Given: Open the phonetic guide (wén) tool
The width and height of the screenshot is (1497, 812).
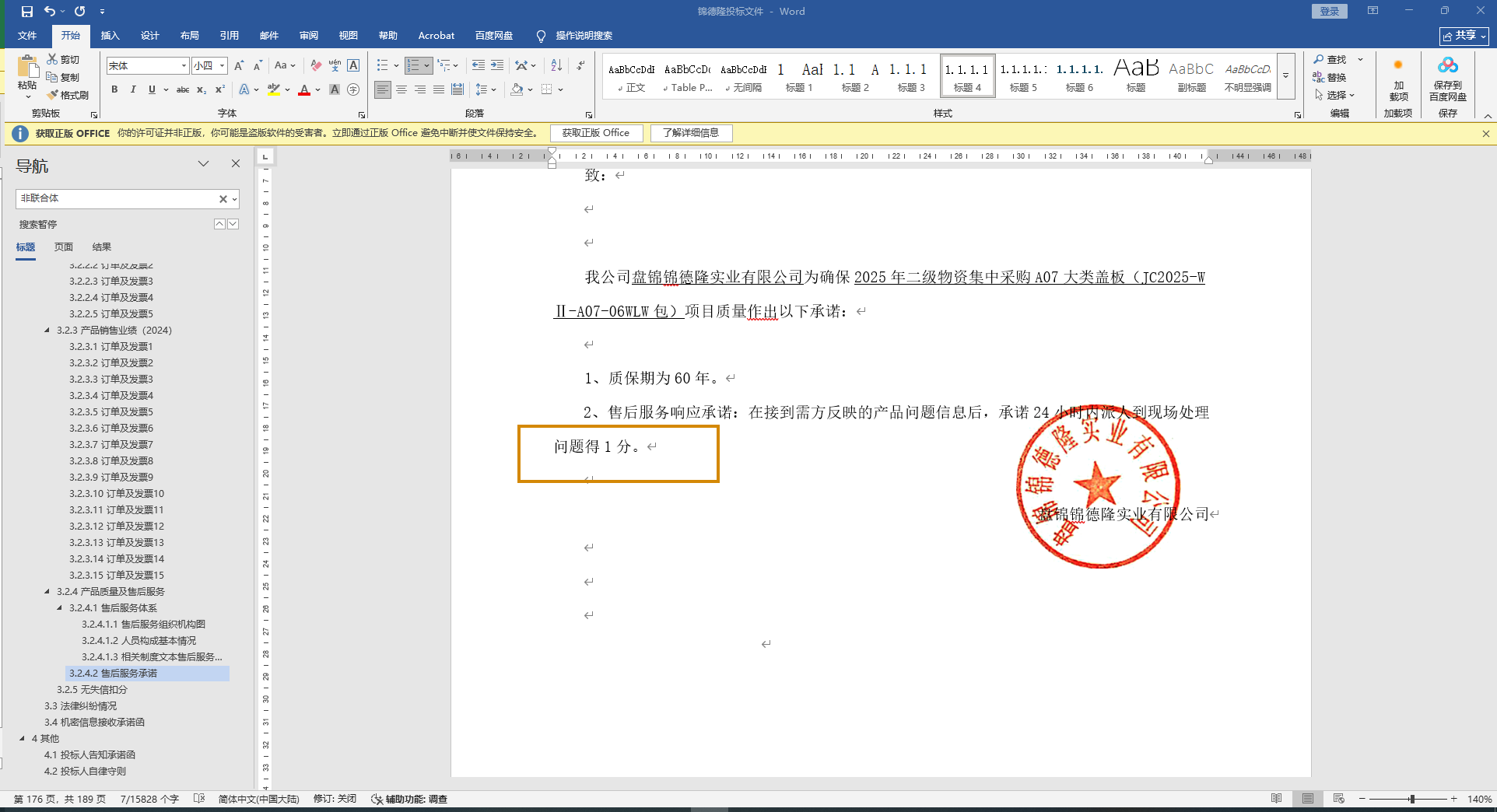Looking at the screenshot, I should 335,66.
